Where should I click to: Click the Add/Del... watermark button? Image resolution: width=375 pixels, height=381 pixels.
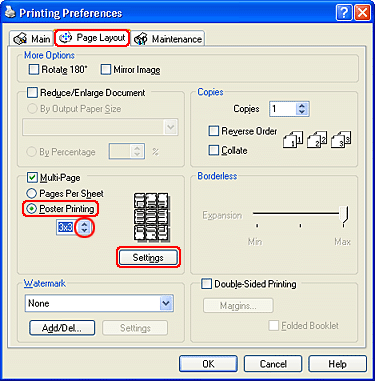point(62,328)
